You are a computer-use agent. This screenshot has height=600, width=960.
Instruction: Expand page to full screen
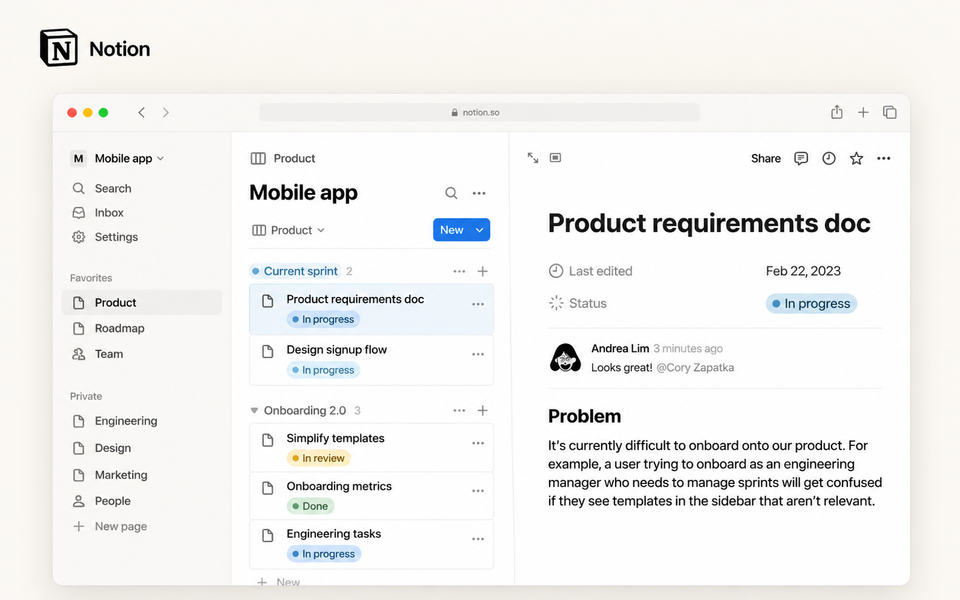coord(533,158)
